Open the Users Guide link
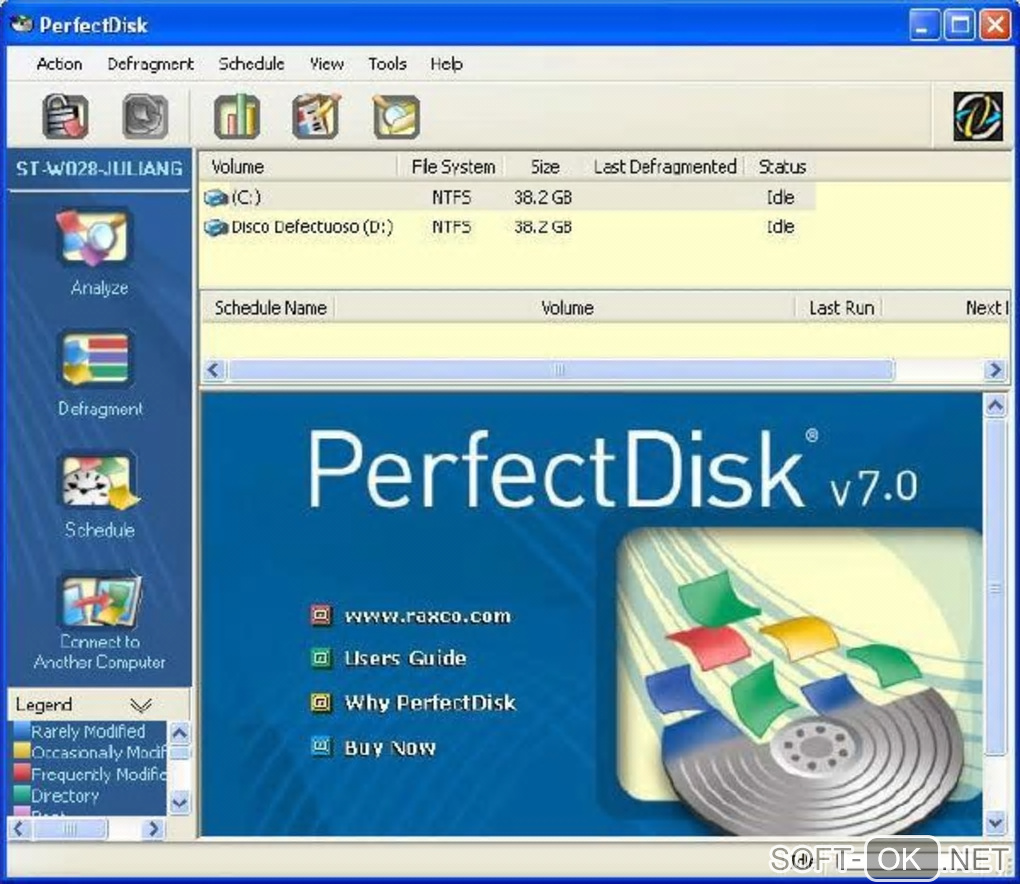The image size is (1020, 884). click(405, 658)
